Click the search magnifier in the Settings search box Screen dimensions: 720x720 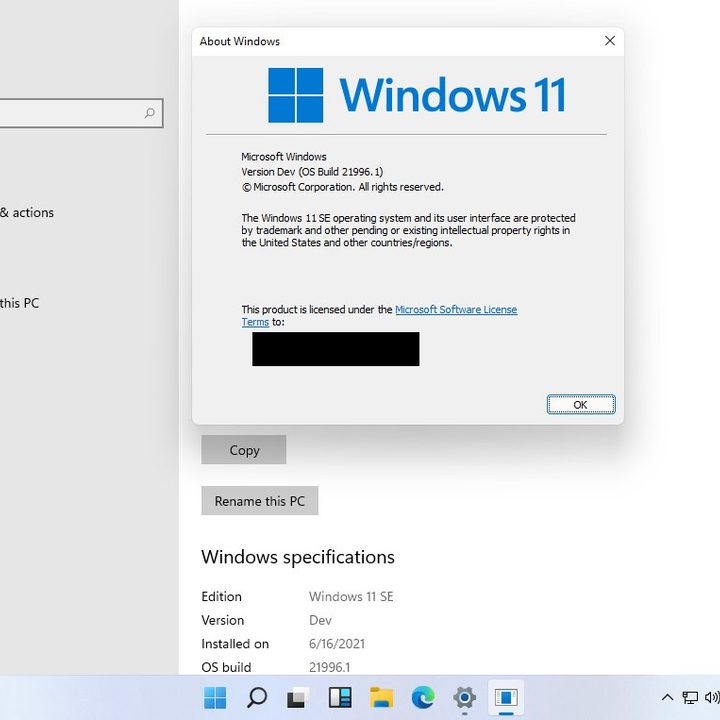150,113
